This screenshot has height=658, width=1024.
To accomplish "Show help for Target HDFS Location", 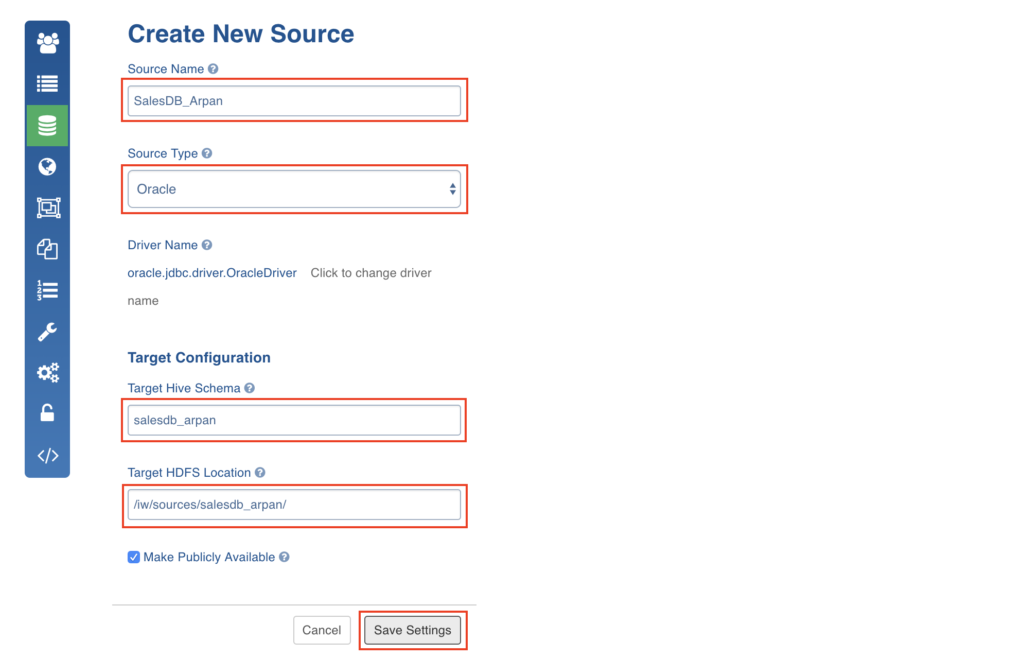I will 260,472.
